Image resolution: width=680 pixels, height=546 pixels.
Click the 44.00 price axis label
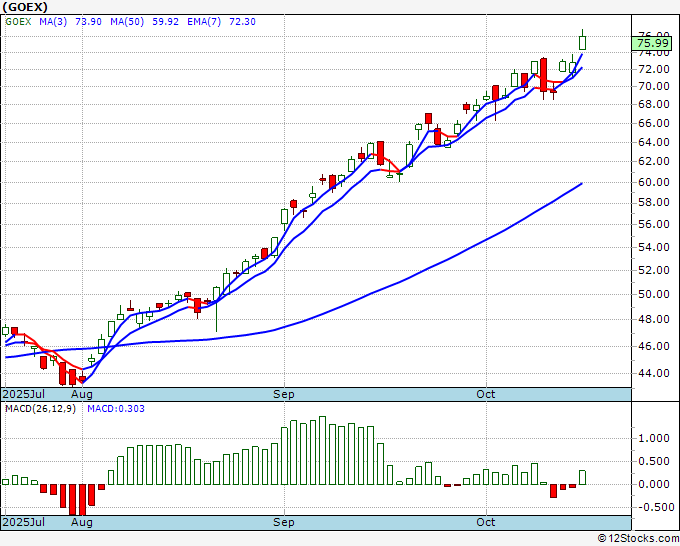coord(654,373)
